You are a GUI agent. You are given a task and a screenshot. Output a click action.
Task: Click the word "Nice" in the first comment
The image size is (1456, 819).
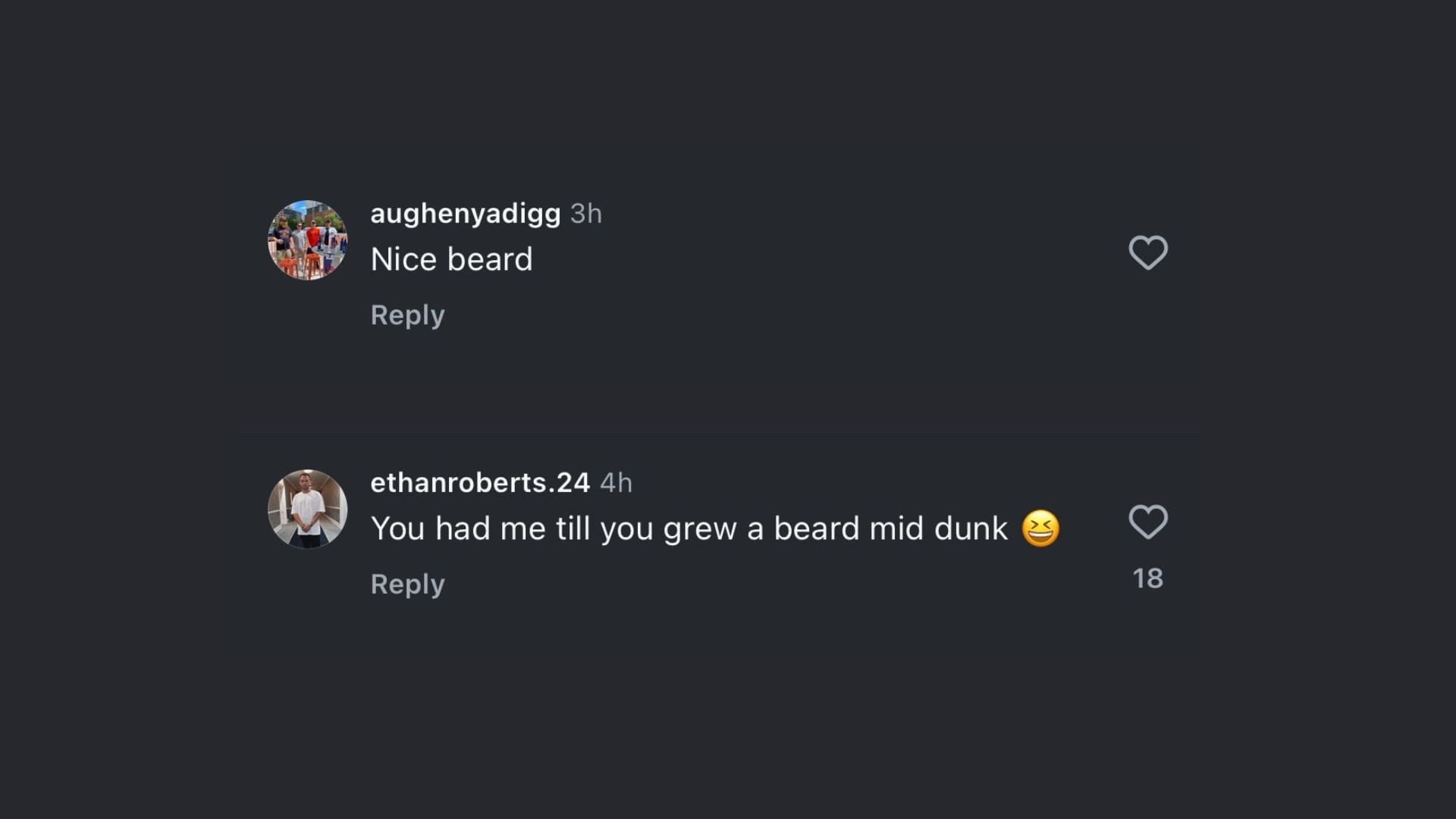[x=403, y=259]
